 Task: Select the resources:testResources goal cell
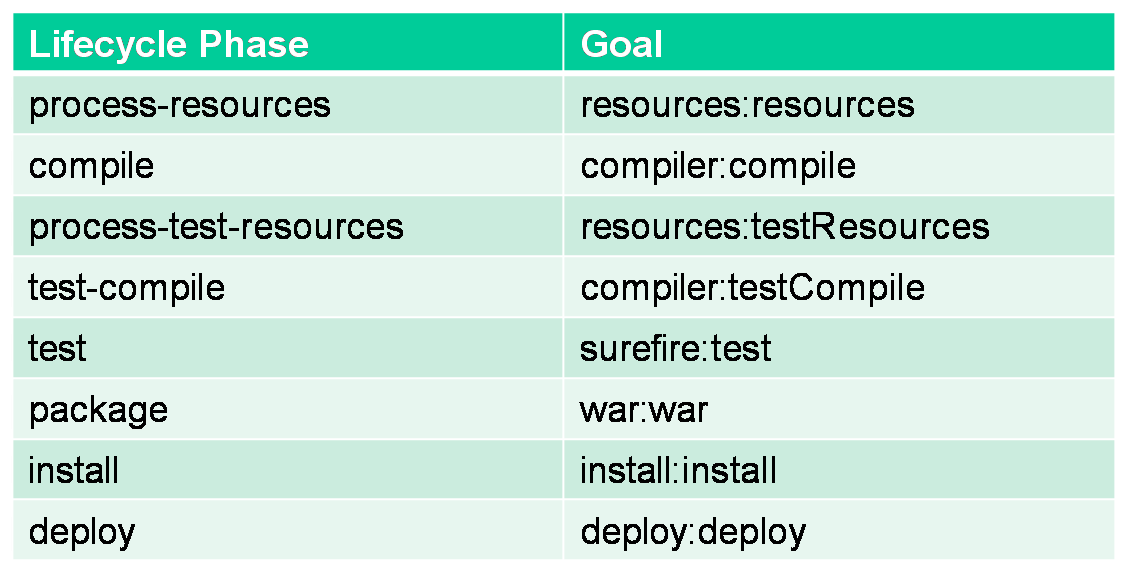coord(785,226)
